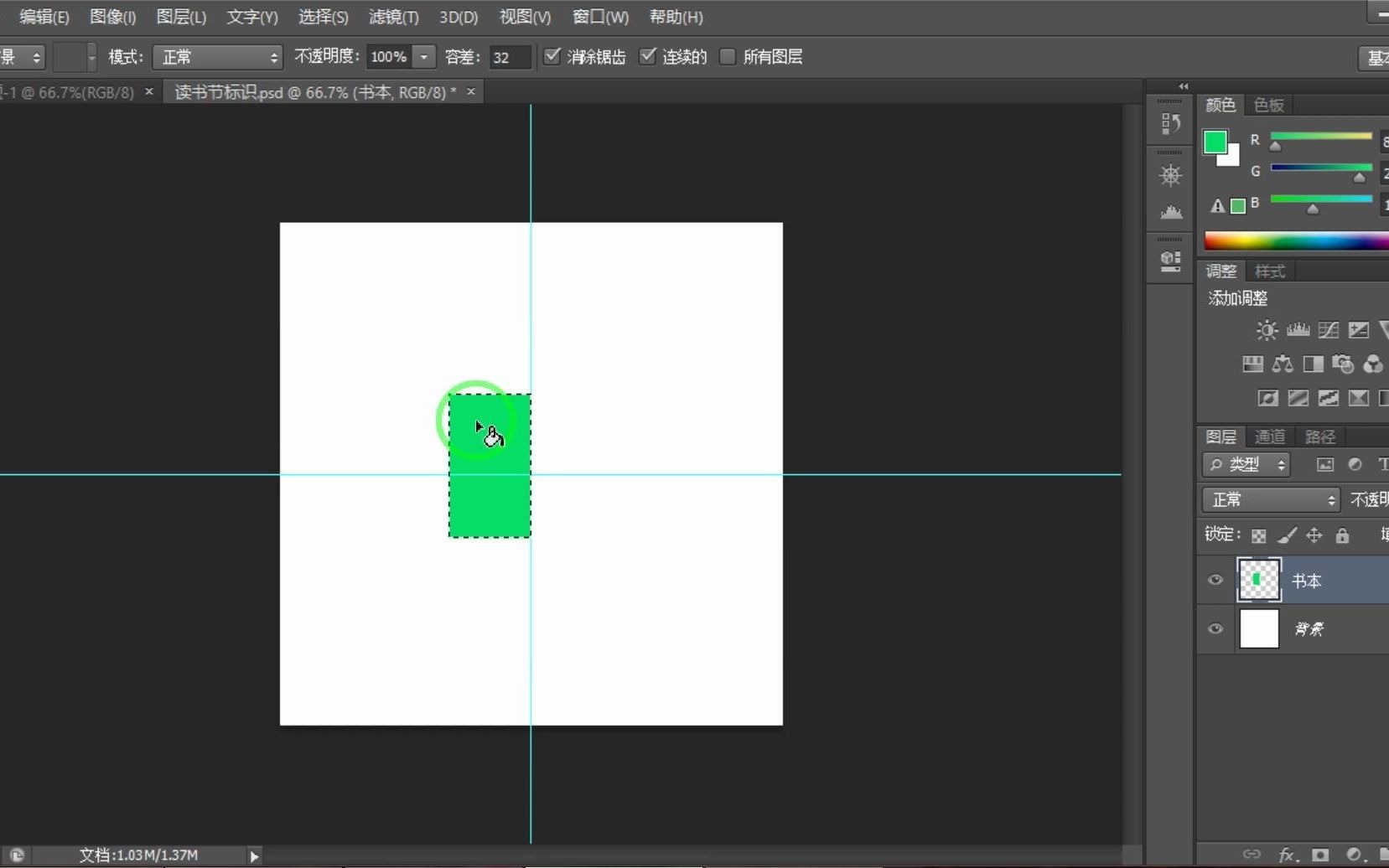
Task: Filter layers by adjustment type
Action: (x=1355, y=464)
